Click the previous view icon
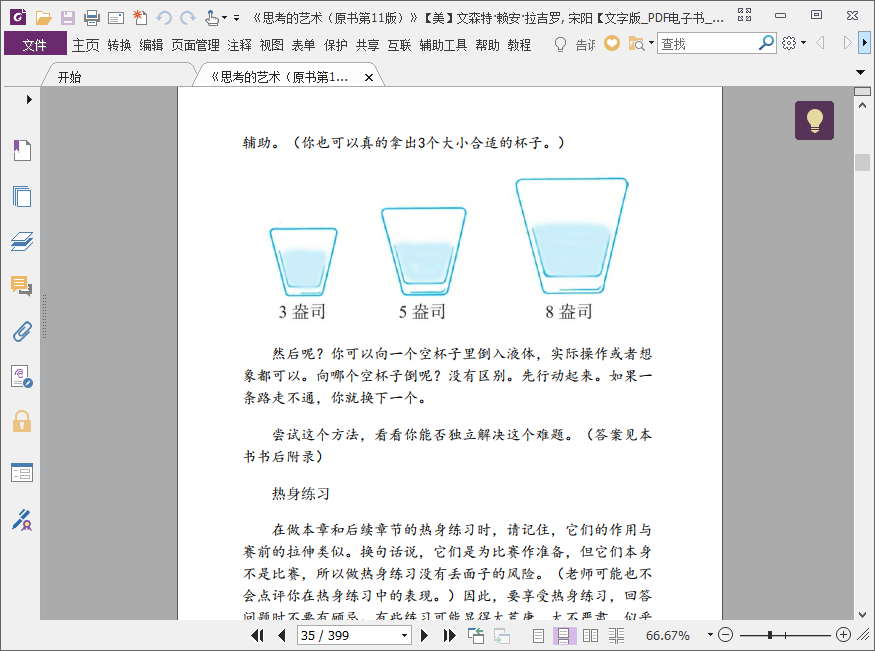875x651 pixels. tap(475, 635)
